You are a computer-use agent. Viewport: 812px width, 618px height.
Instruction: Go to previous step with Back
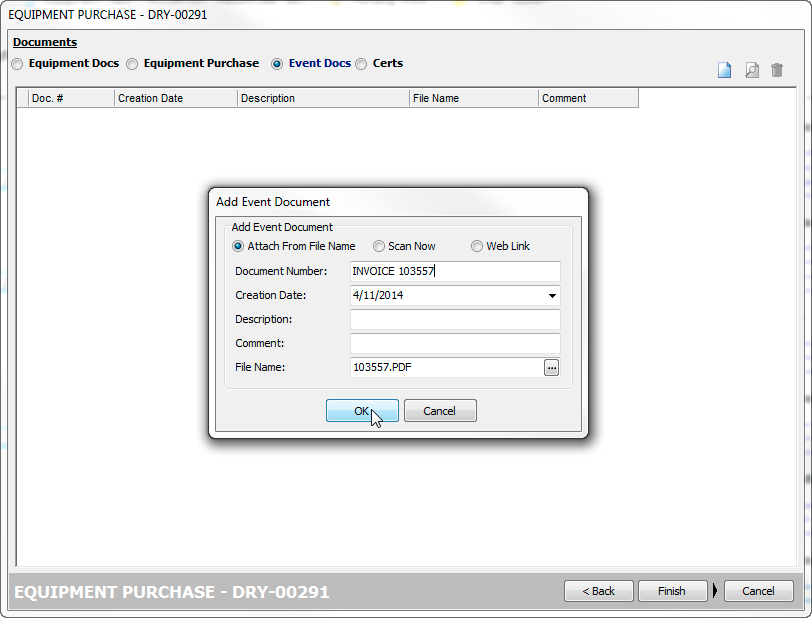599,591
